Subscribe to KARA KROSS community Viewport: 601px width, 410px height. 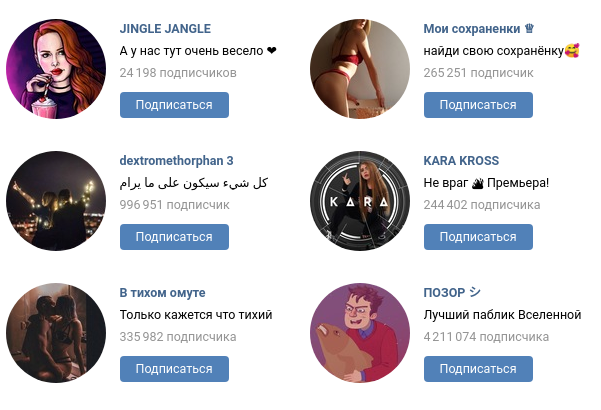click(x=478, y=237)
